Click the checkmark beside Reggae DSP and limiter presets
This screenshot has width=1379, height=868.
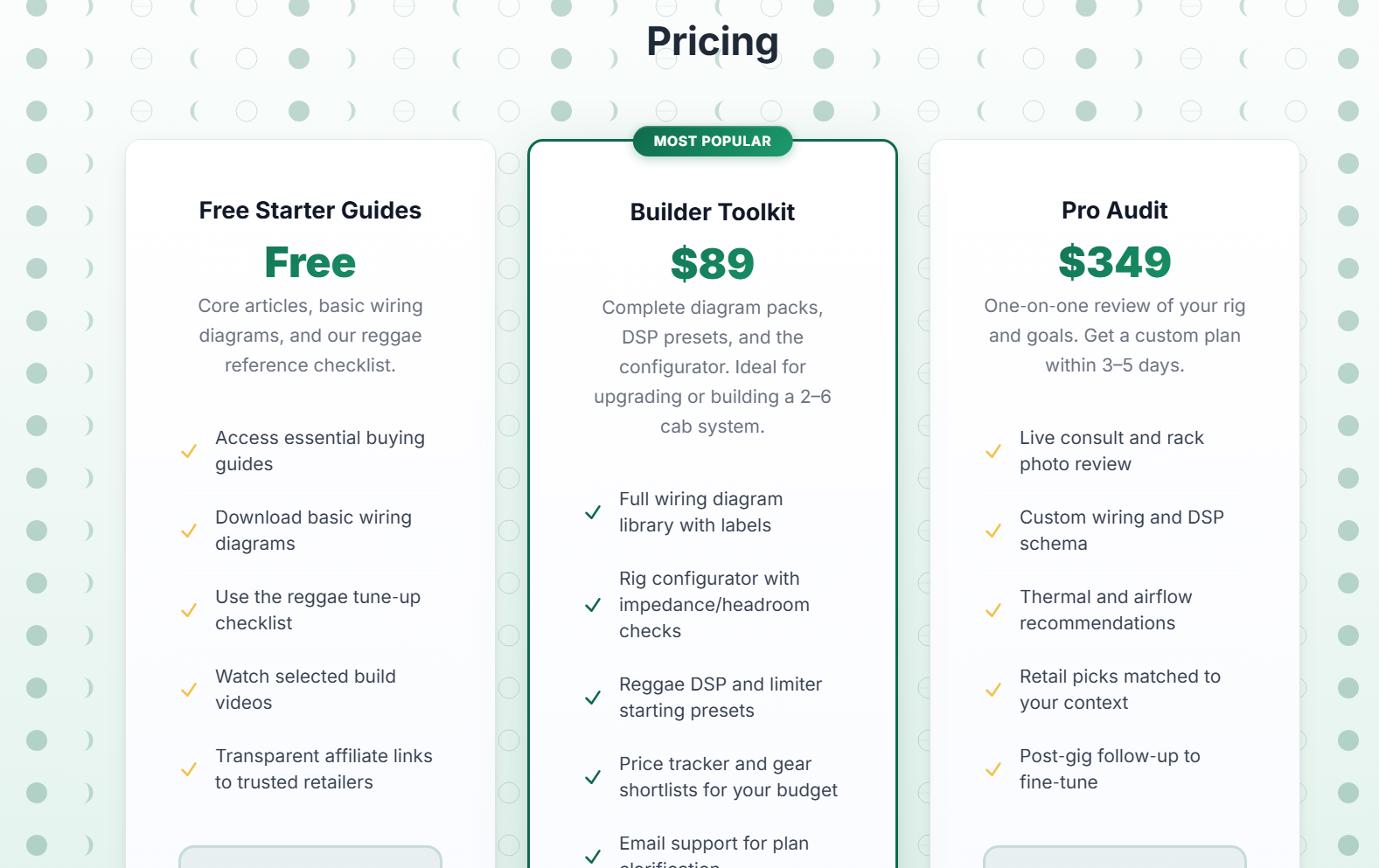click(x=593, y=698)
